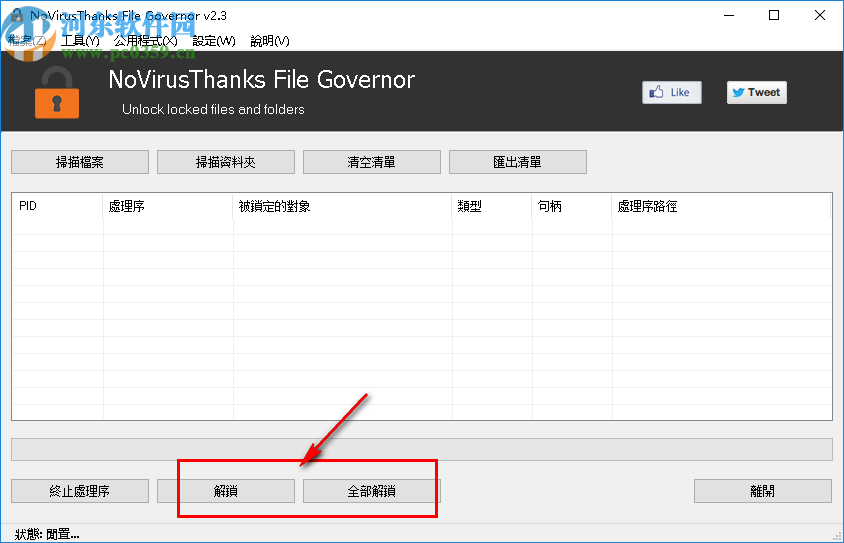Click the orange padlock logo icon
Screen dimensions: 844x543
point(57,93)
